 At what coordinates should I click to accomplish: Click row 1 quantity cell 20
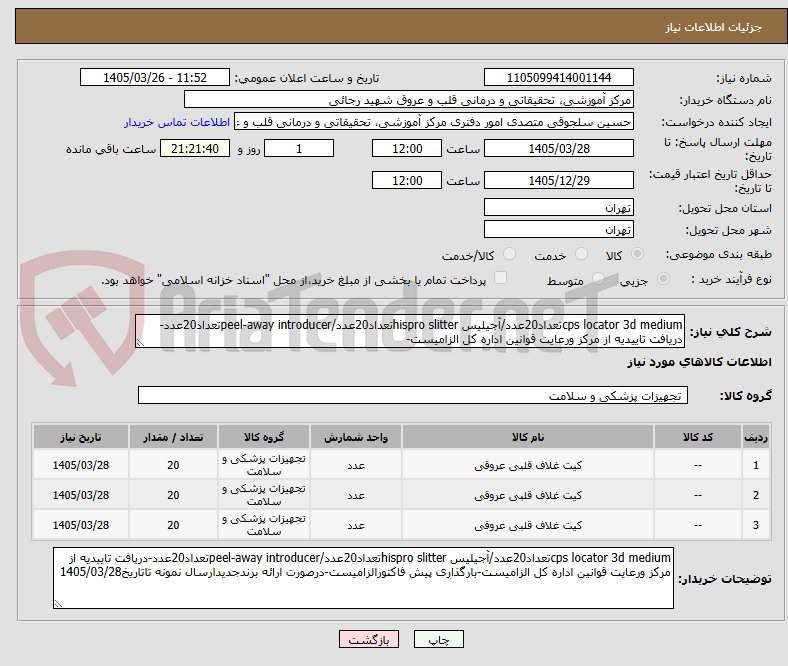173,465
